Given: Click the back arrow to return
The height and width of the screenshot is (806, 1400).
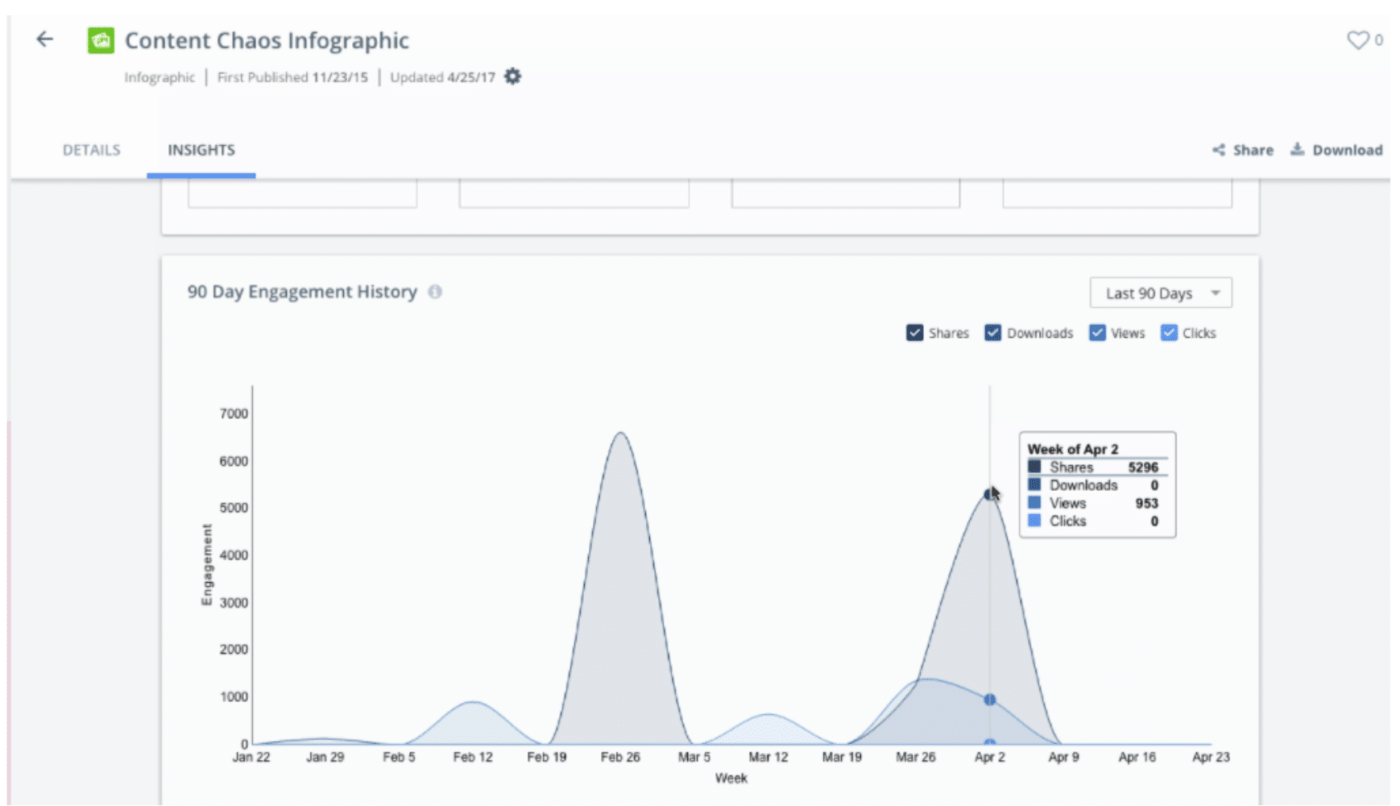Looking at the screenshot, I should point(44,40).
